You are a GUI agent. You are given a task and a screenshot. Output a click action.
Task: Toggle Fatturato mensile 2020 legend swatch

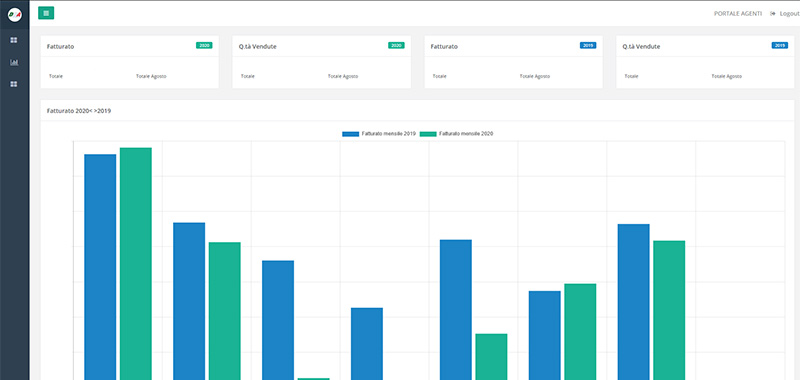coord(428,134)
